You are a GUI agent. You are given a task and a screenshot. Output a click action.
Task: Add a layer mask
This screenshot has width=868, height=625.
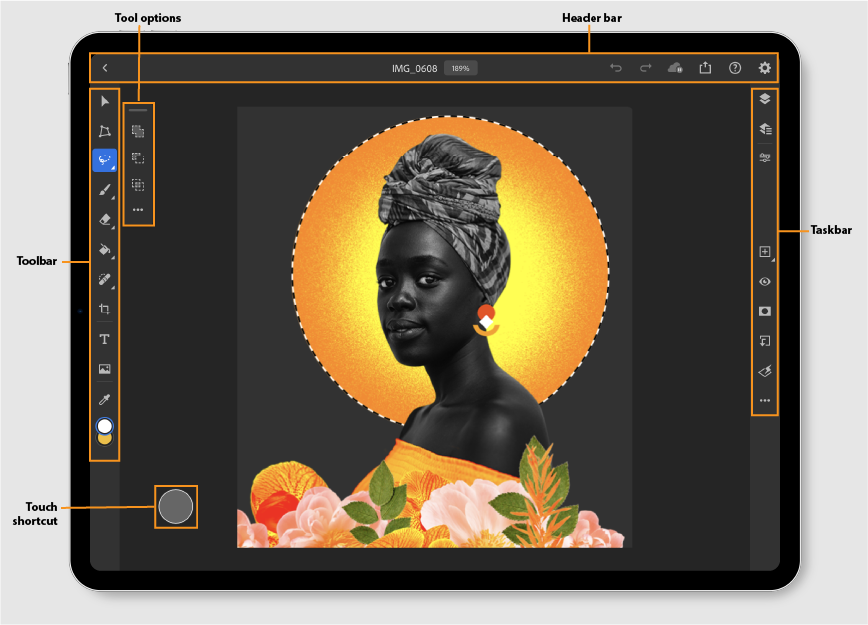pos(764,311)
